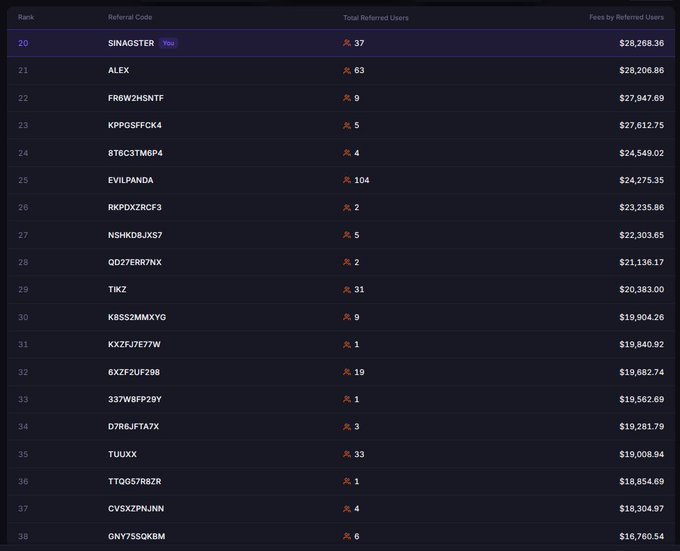Viewport: 680px width, 551px height.
Task: Click the Rank column header
Action: pyautogui.click(x=26, y=17)
